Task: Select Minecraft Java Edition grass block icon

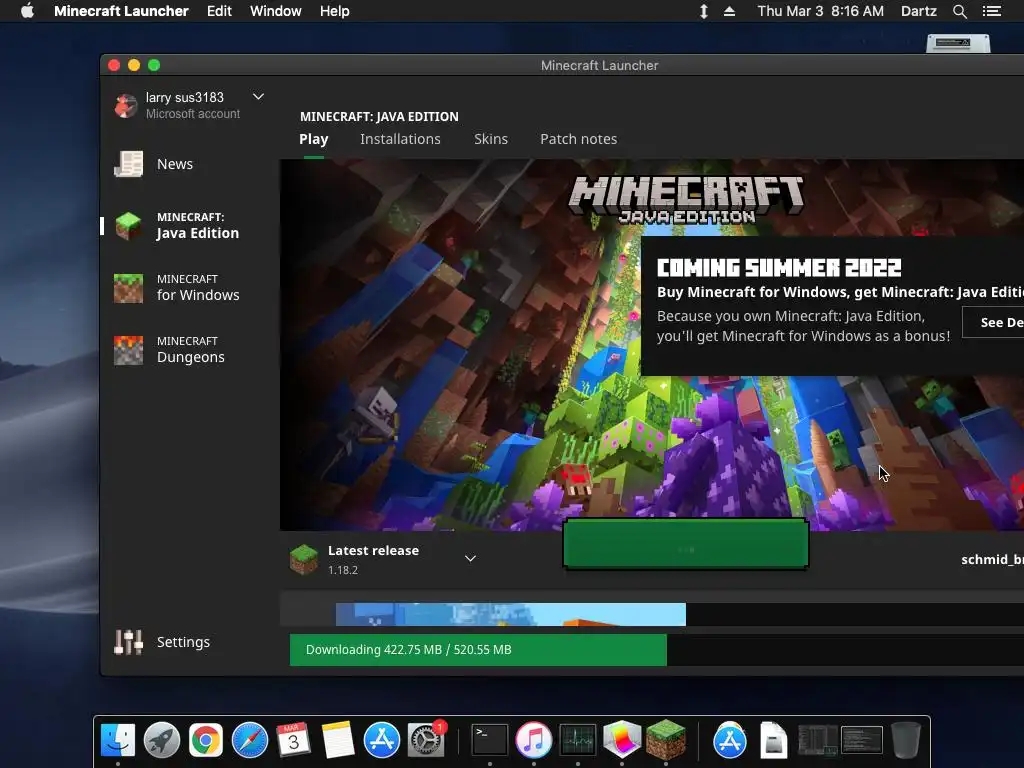Action: coord(129,226)
